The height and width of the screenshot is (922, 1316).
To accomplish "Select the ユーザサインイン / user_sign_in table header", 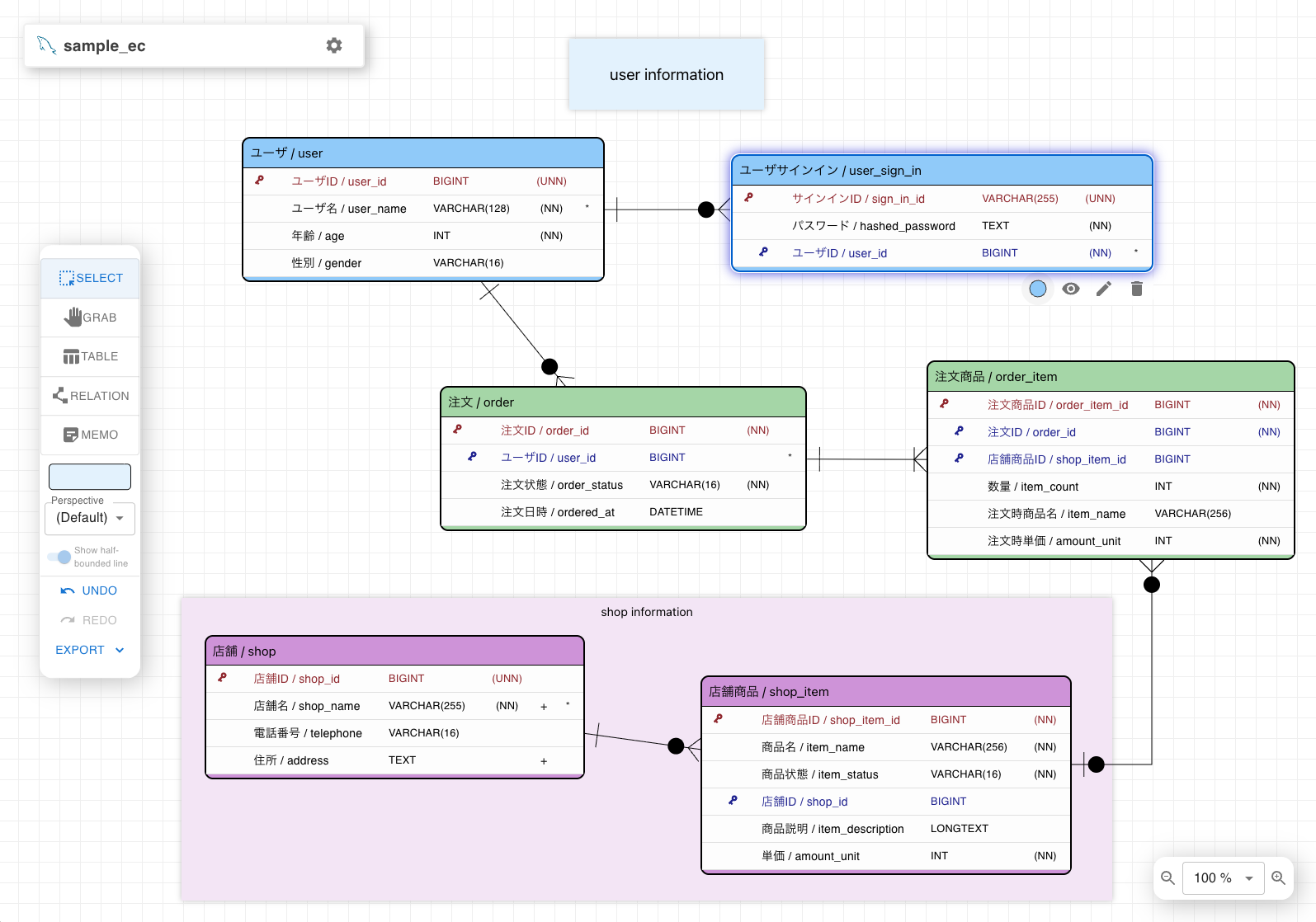I will coord(942,171).
